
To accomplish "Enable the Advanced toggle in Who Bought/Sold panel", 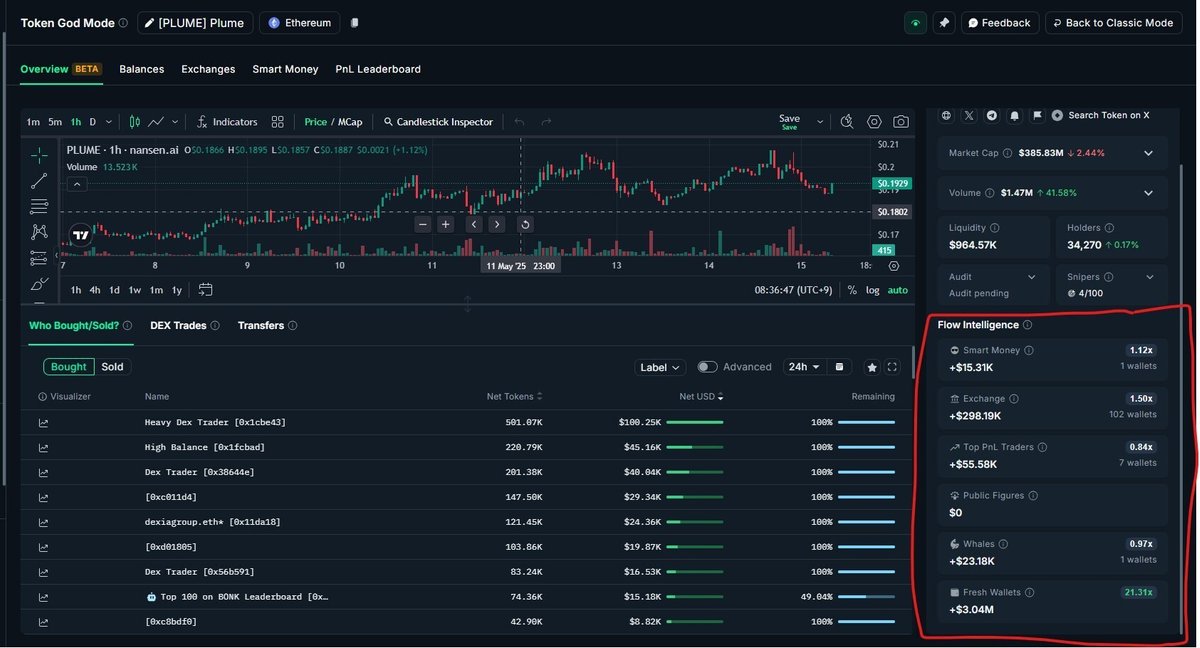I will click(x=707, y=366).
